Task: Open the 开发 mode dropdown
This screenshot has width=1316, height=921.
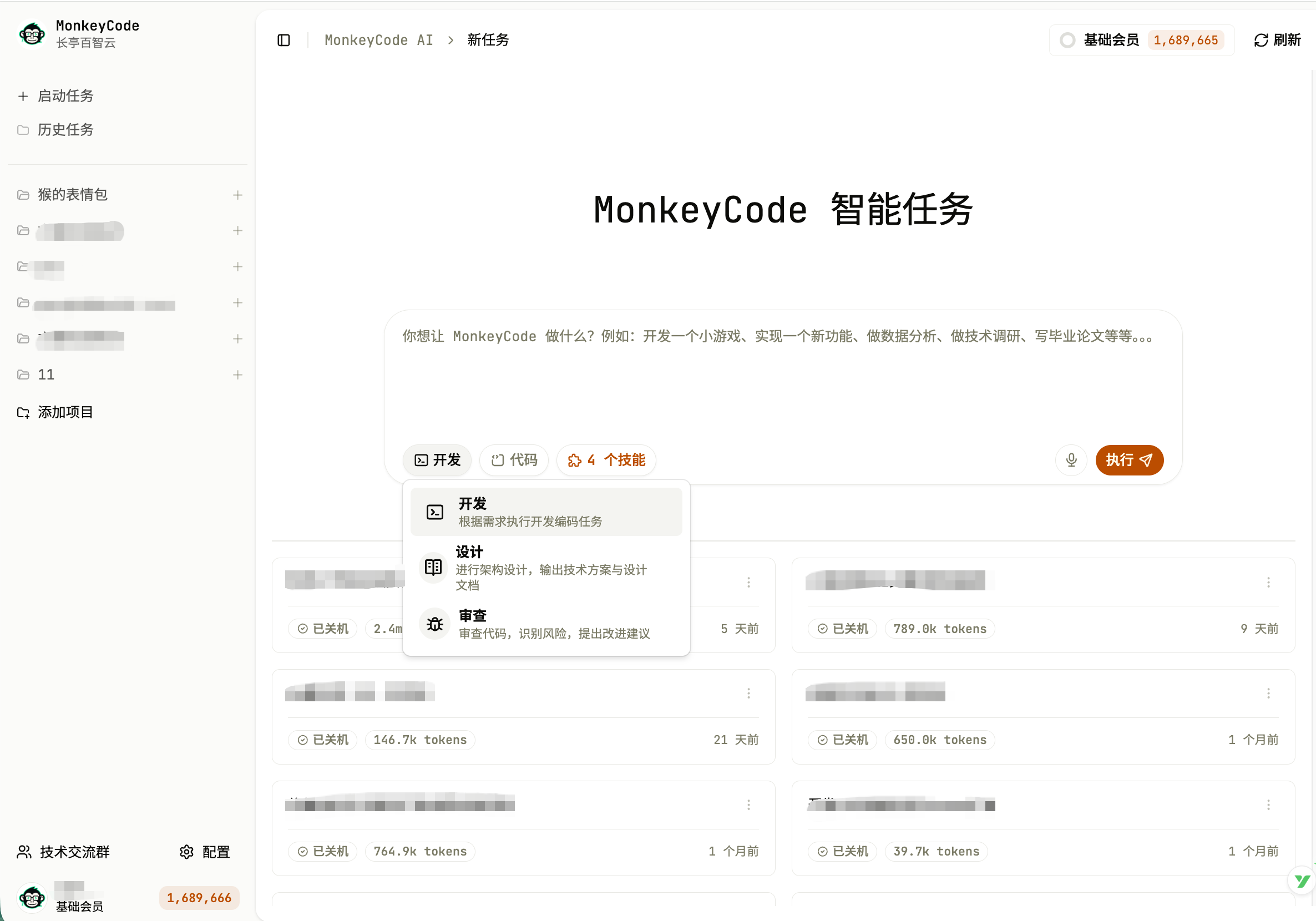Action: click(x=437, y=459)
